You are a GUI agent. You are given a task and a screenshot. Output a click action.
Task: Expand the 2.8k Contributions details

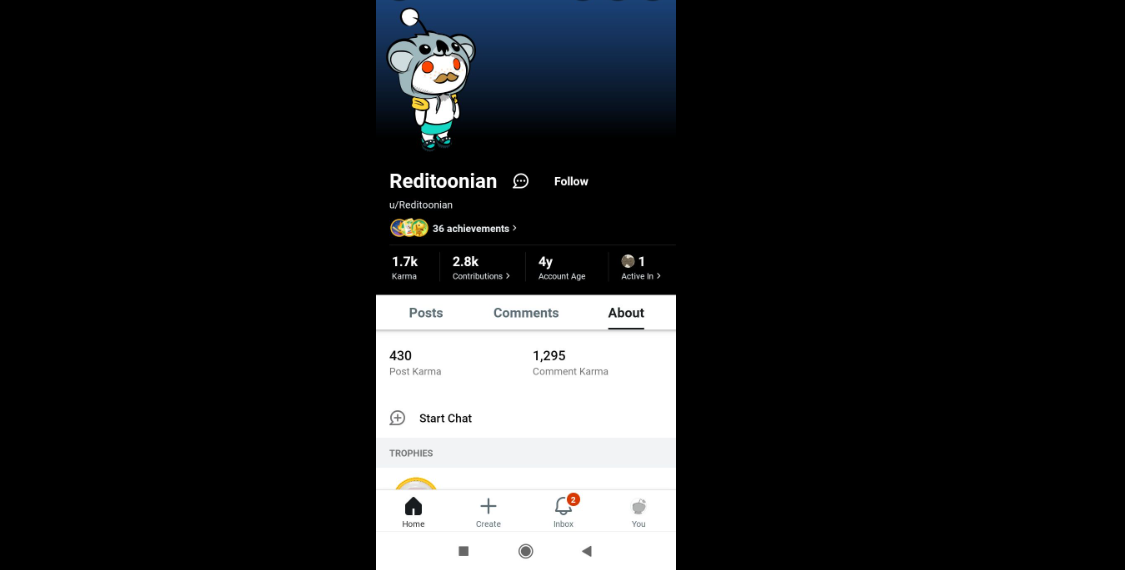(x=481, y=267)
